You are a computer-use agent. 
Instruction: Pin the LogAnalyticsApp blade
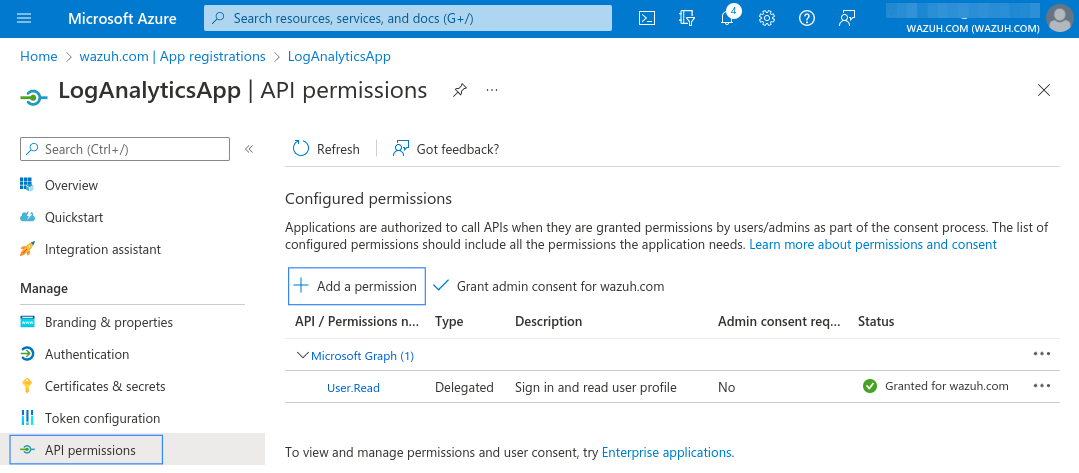pyautogui.click(x=460, y=90)
